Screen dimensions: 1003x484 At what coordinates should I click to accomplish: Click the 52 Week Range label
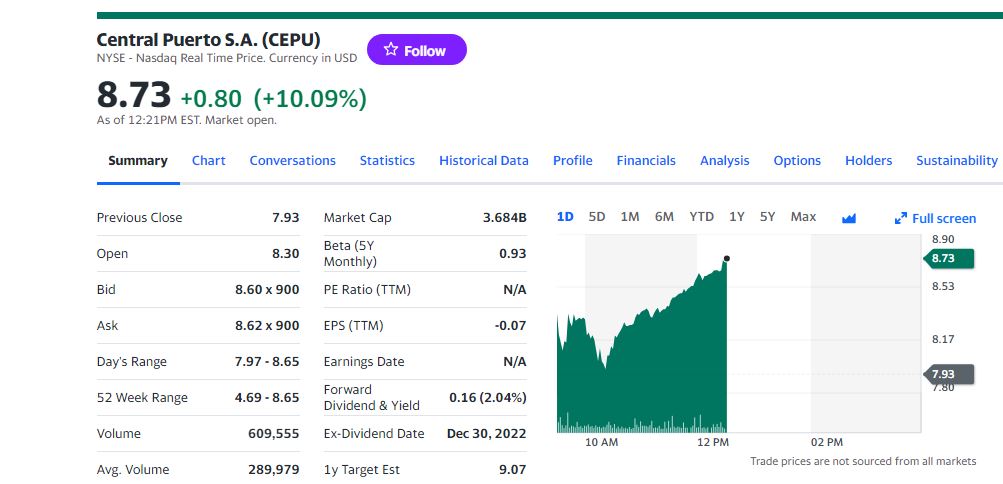tap(142, 398)
